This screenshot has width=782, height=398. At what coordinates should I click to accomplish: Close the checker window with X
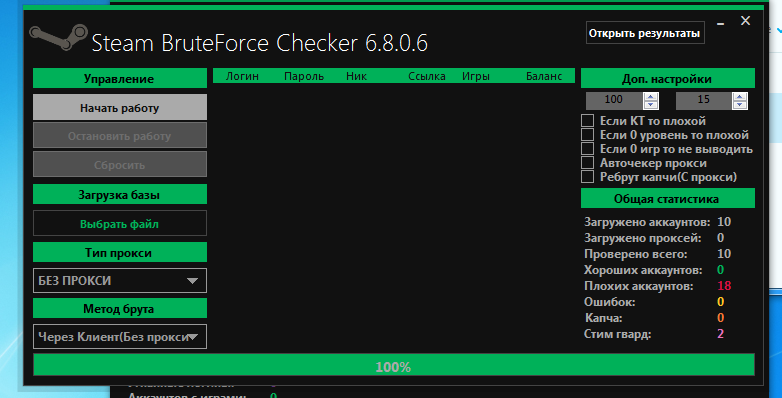[x=745, y=20]
